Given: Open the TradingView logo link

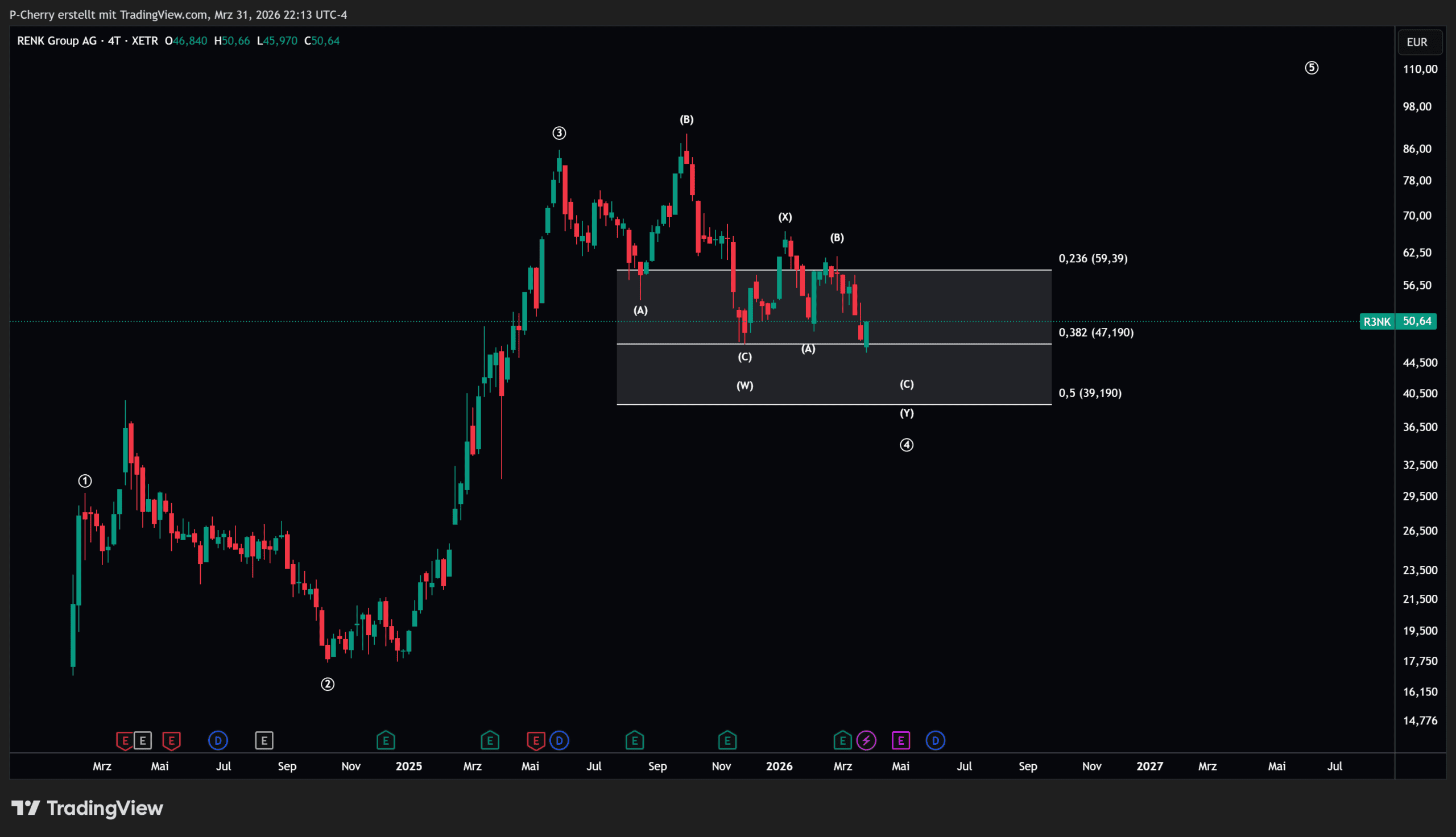Looking at the screenshot, I should (88, 808).
